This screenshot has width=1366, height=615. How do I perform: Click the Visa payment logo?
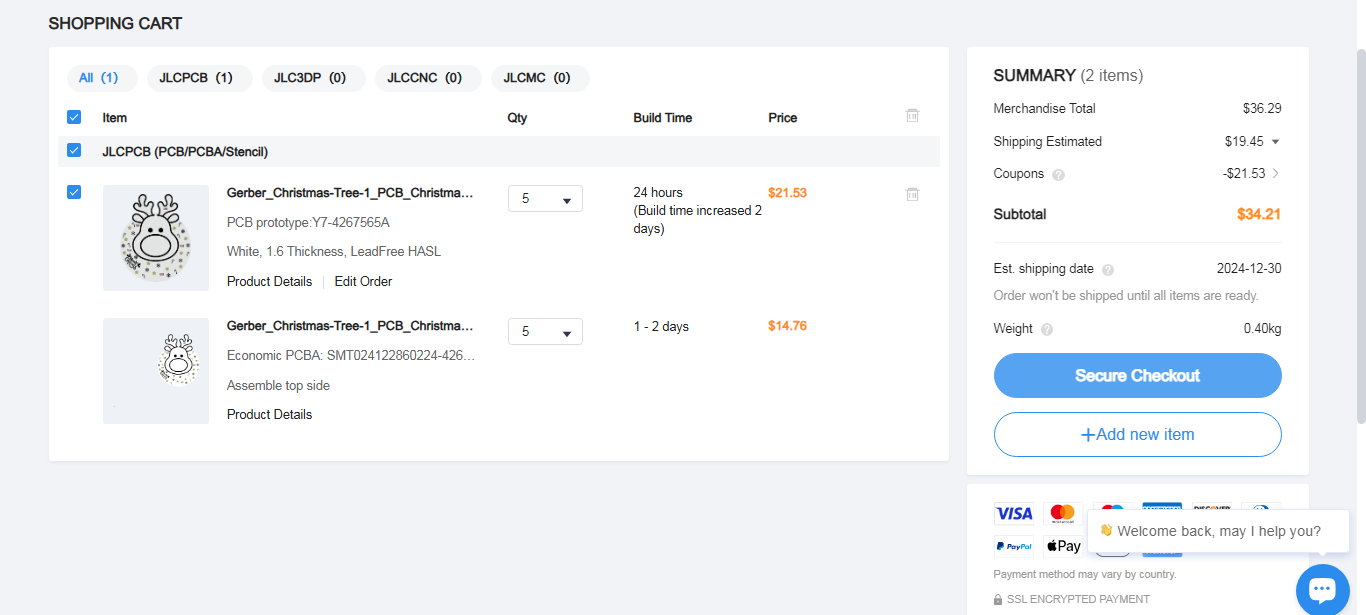[1014, 513]
